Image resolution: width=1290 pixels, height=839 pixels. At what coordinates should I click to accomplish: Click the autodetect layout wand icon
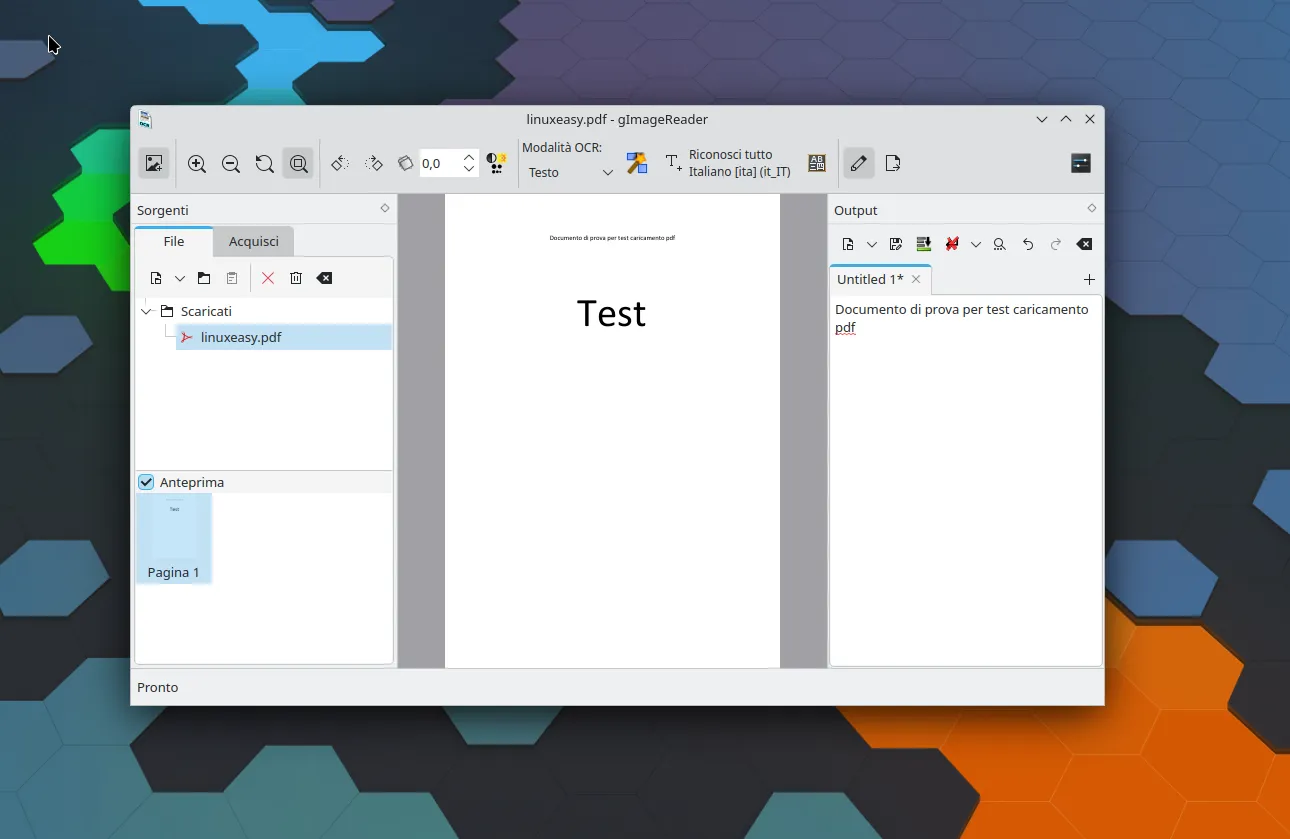[x=637, y=164]
